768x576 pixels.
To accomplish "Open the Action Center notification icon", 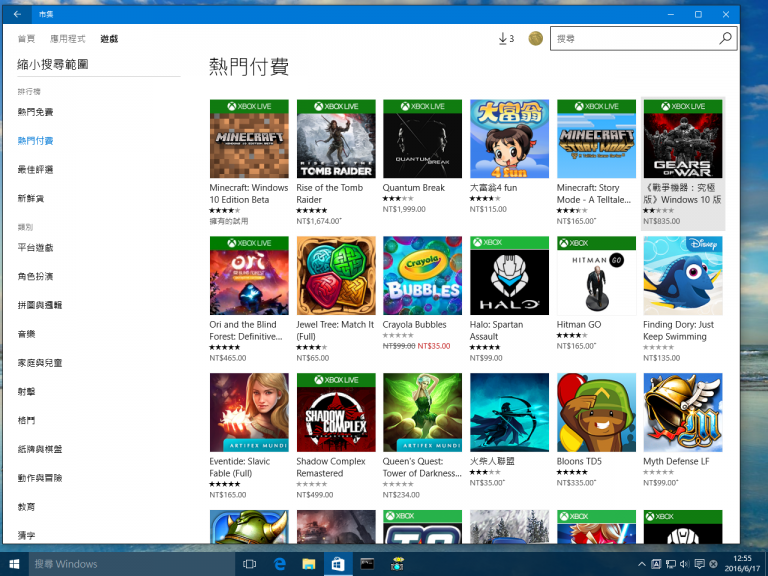I will (699, 564).
